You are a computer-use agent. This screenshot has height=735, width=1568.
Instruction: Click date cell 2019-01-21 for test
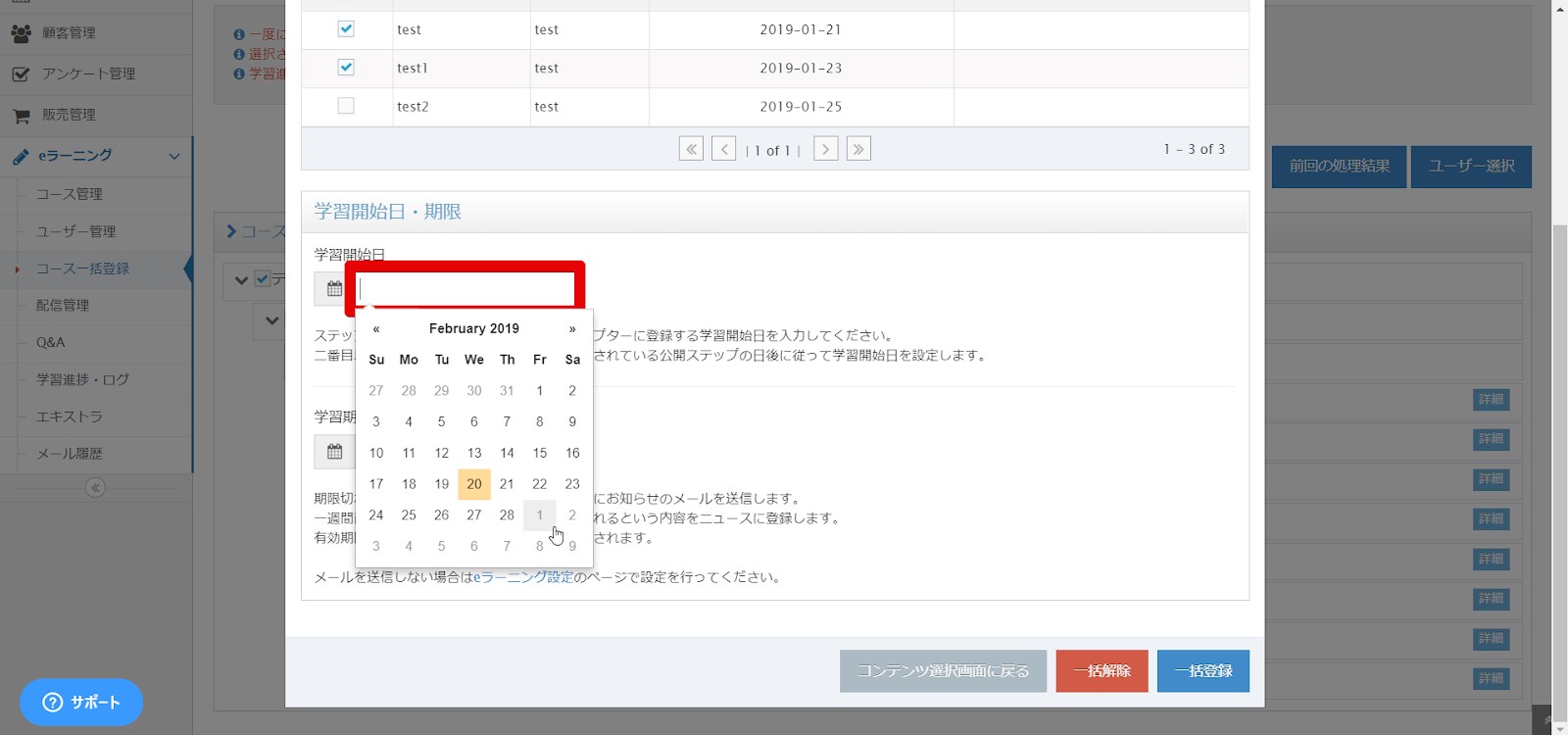801,30
